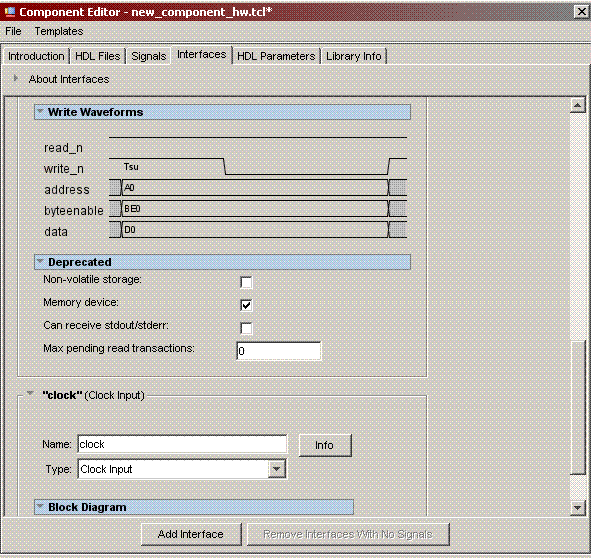Click the address waveform label

(x=67, y=190)
